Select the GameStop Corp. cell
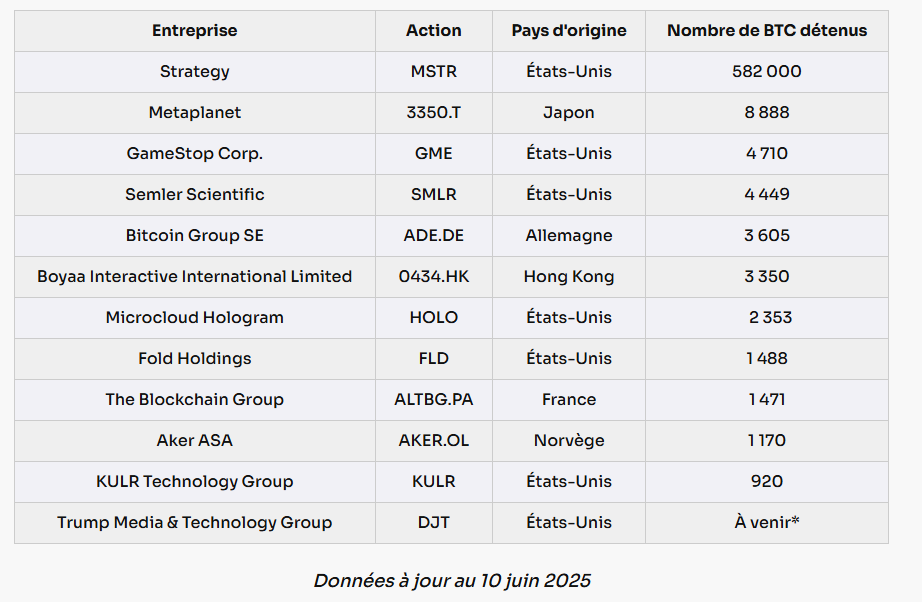This screenshot has width=922, height=602. (x=195, y=153)
